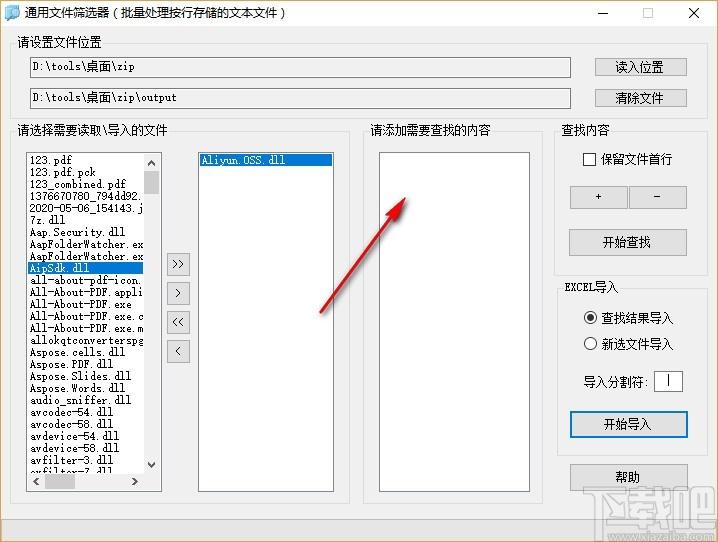
Task: Click the 导入分割符 input box
Action: pos(668,381)
